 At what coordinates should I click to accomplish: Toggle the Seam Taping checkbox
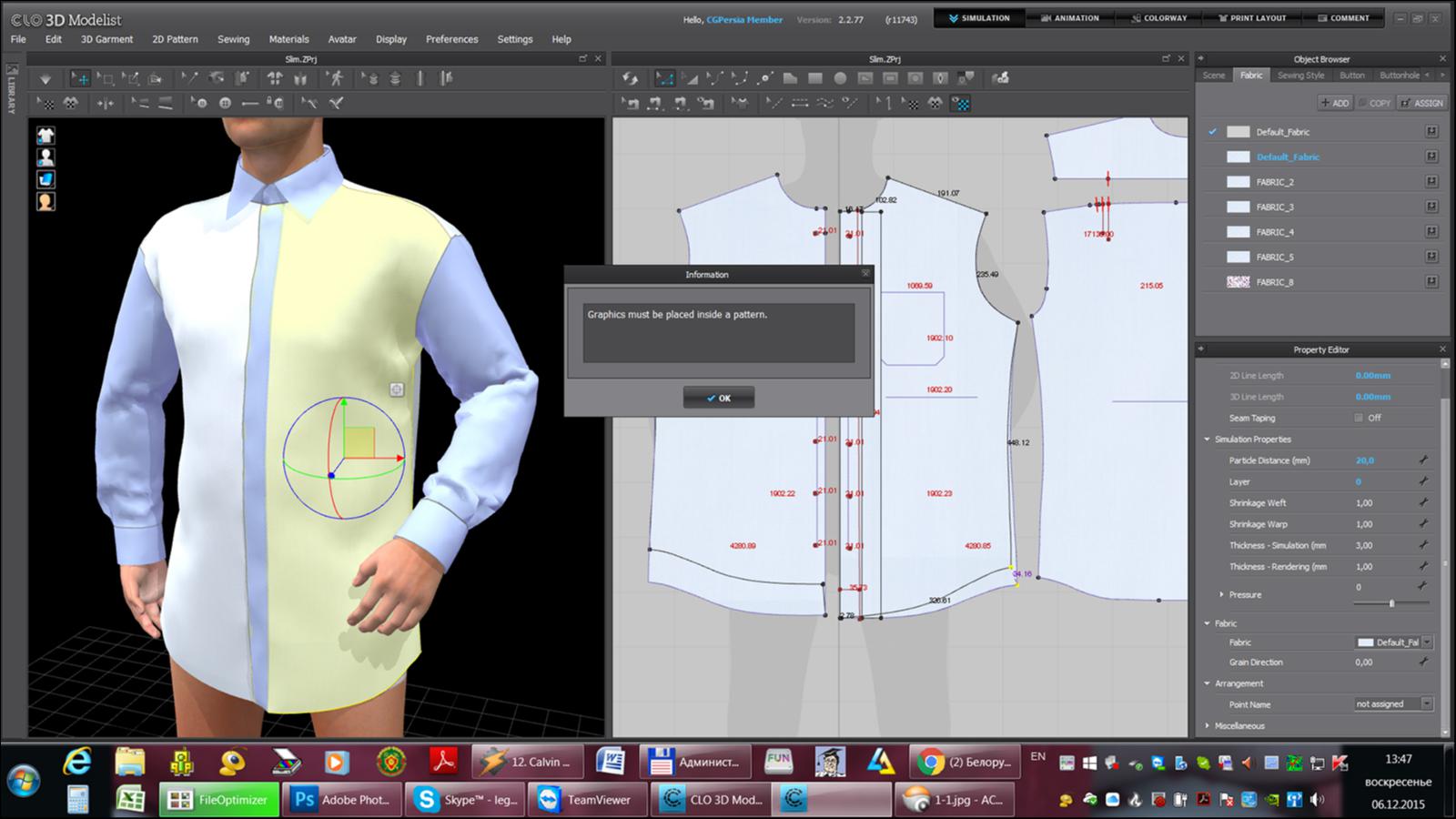click(x=1359, y=418)
